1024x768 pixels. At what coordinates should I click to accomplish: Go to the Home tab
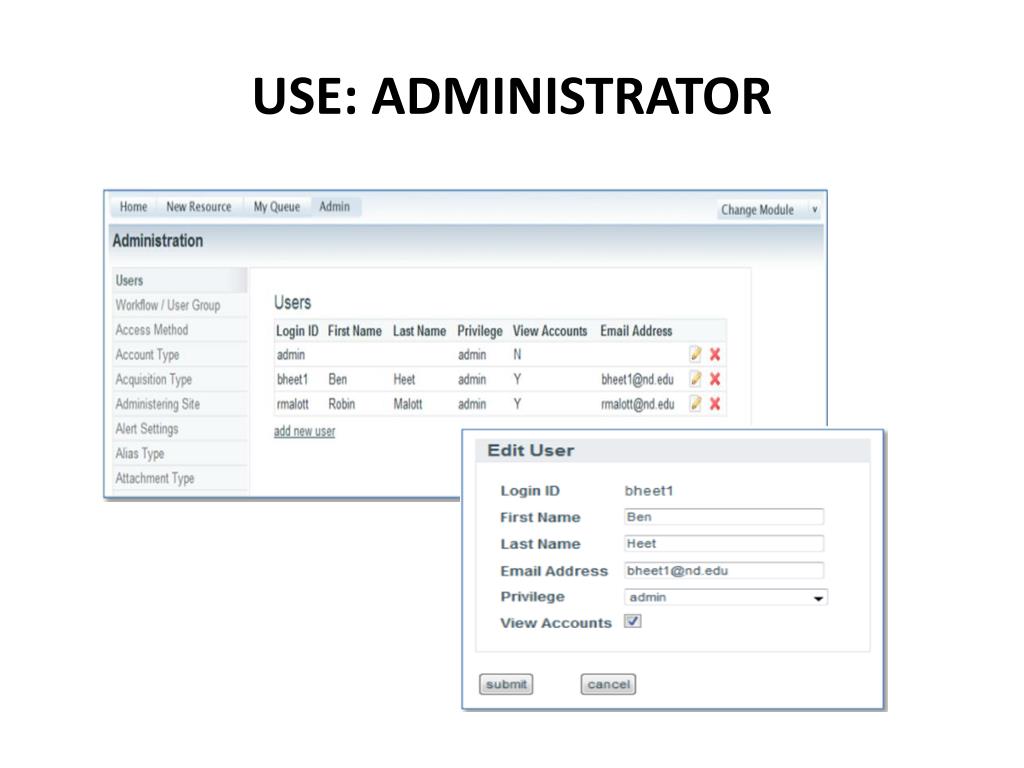pos(133,207)
